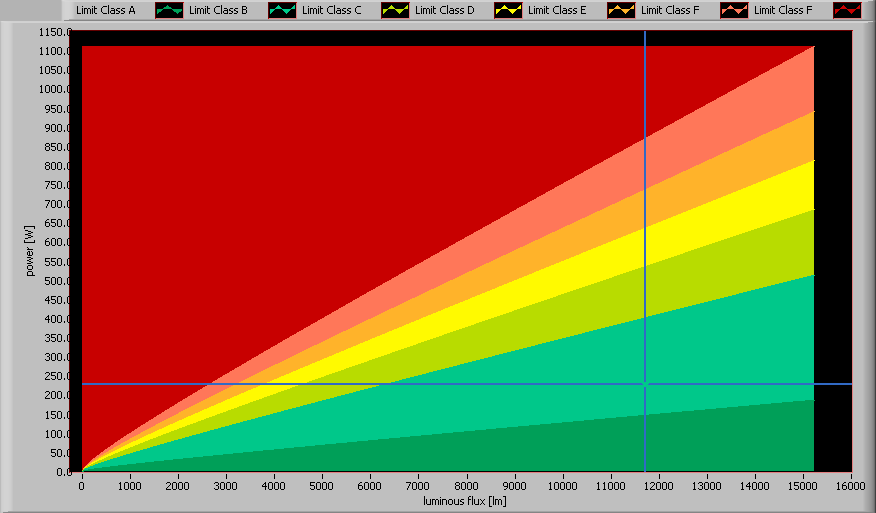This screenshot has width=876, height=513.
Task: Click the yellow Limit Class D plot icon
Action: tap(508, 10)
